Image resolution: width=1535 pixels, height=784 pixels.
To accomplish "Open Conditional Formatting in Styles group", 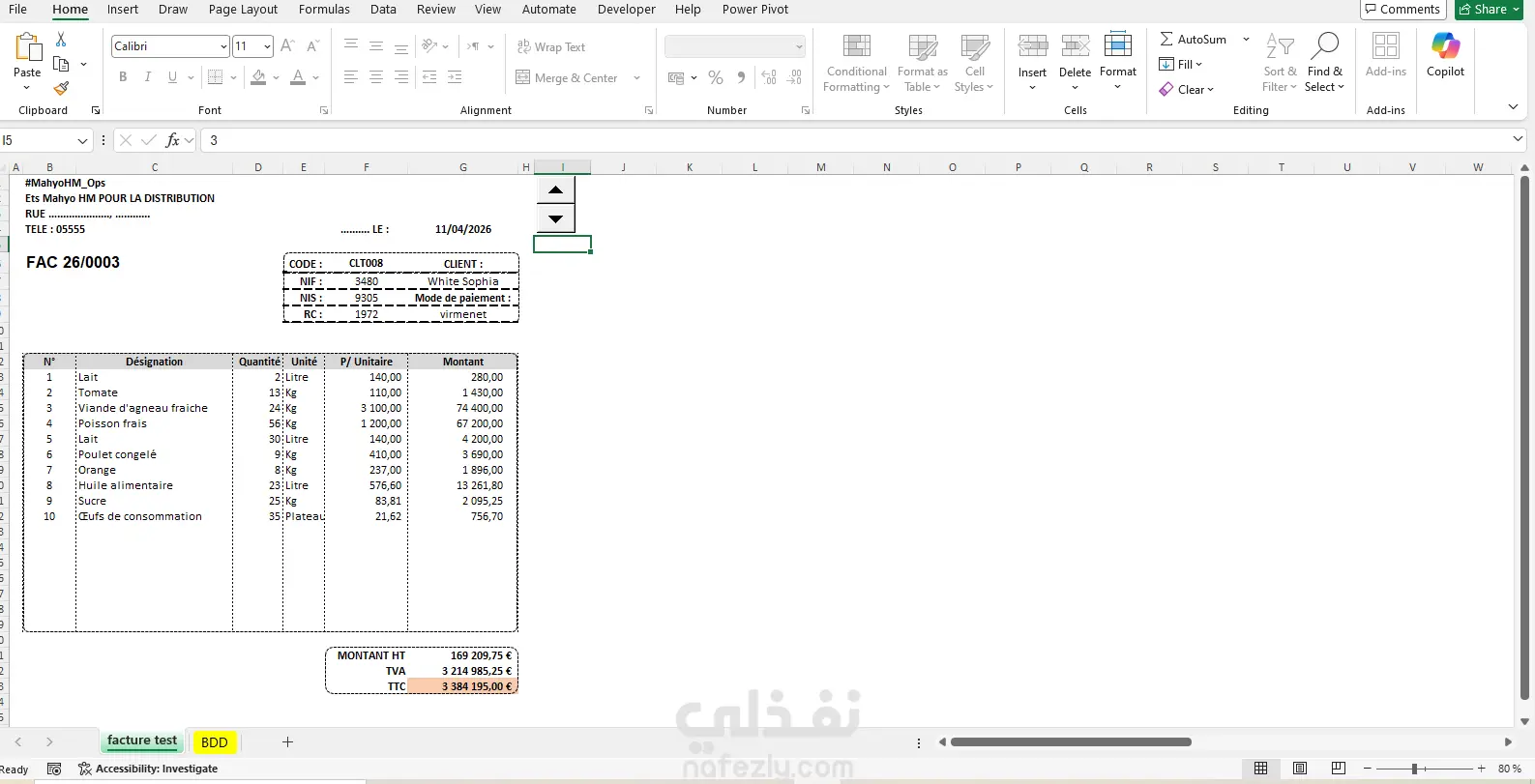I will 857,63.
